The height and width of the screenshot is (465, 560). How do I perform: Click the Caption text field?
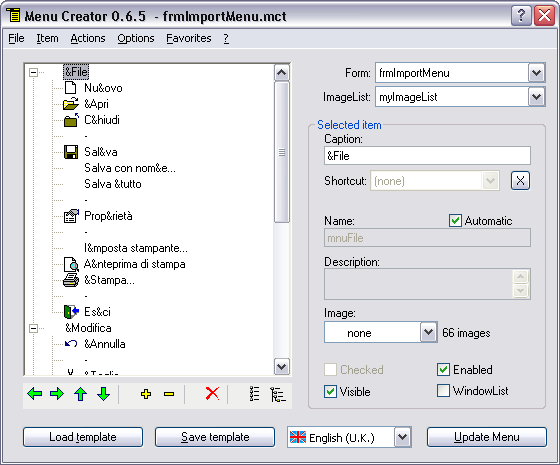click(427, 156)
